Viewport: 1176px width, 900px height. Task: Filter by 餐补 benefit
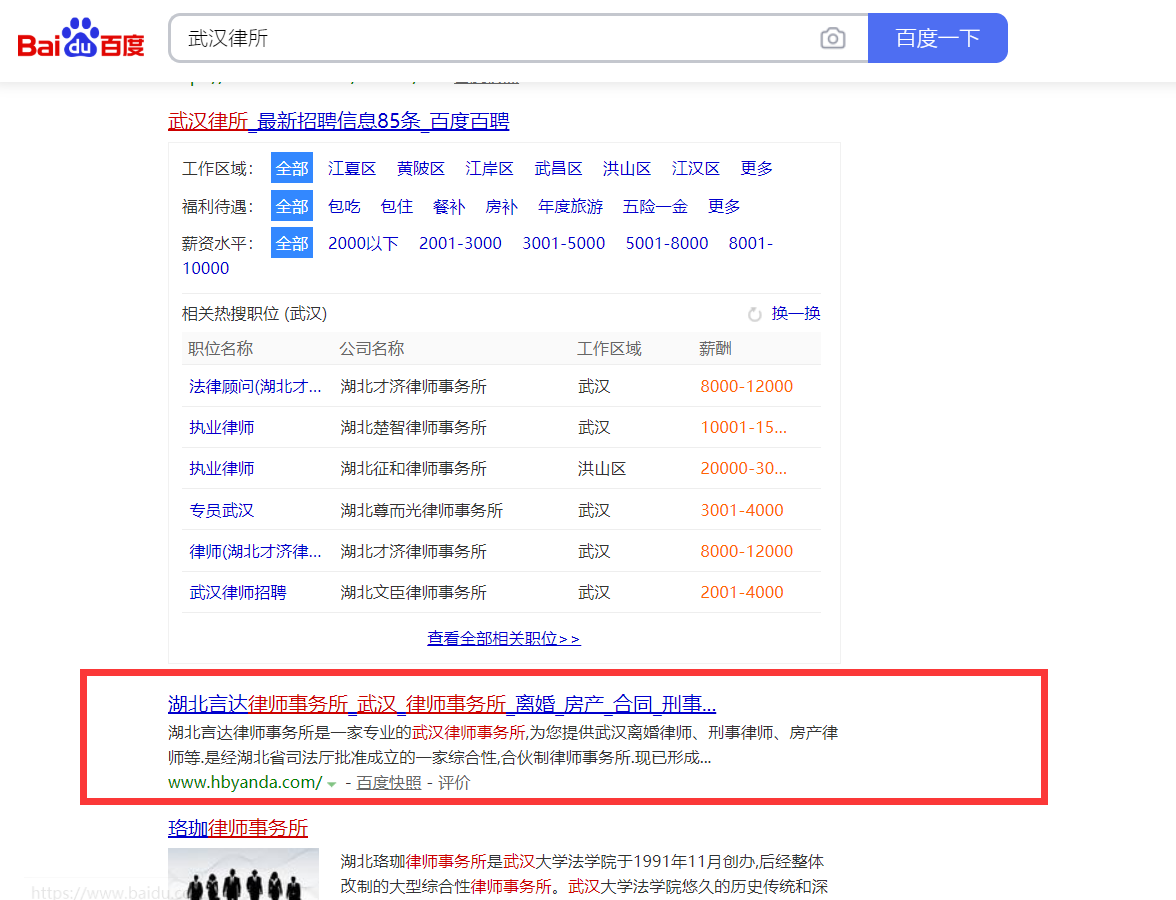449,206
